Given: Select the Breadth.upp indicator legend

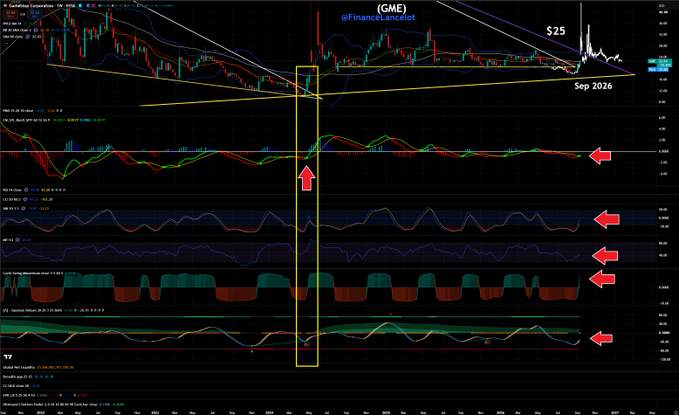Looking at the screenshot, I should pos(16,377).
